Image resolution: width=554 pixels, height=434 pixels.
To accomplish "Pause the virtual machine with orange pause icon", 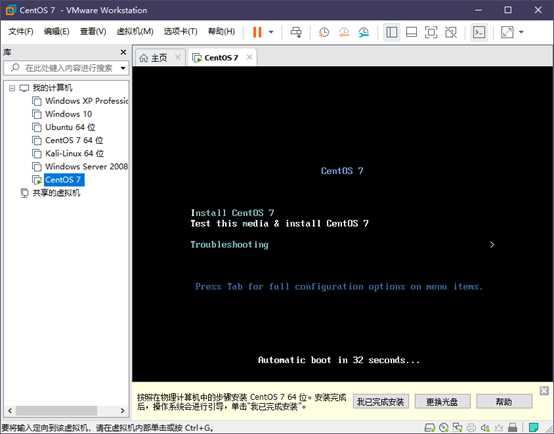I will coord(257,32).
